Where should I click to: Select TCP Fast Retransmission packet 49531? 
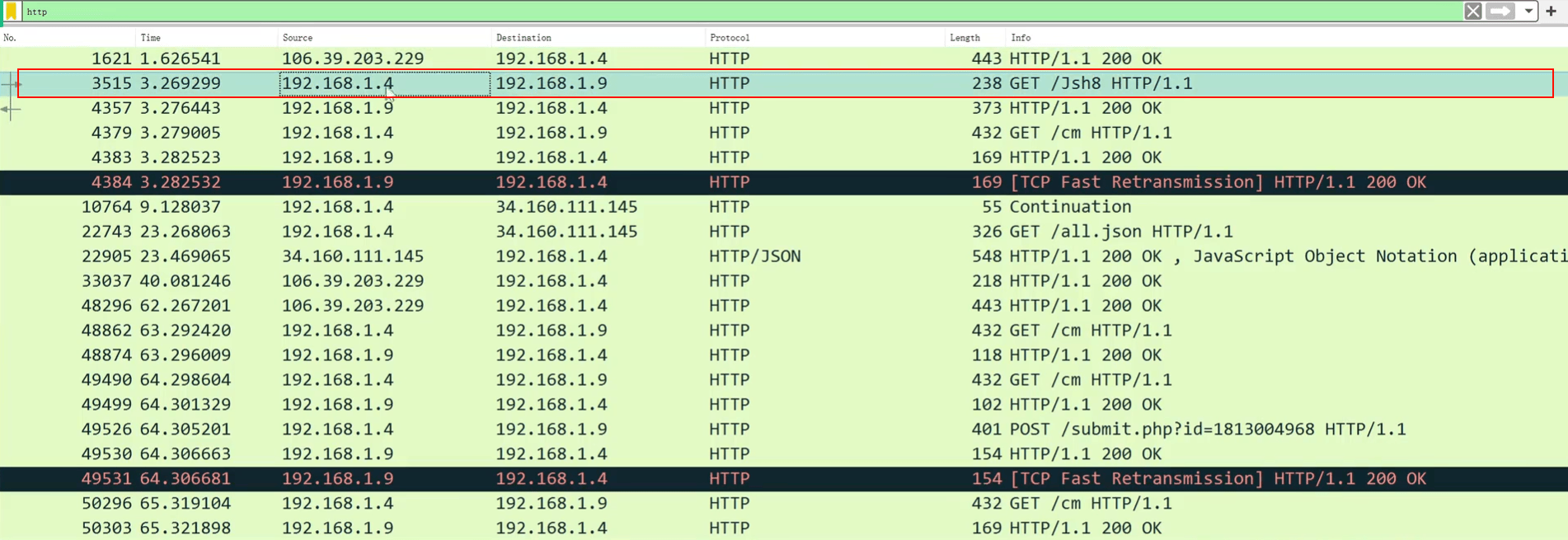(784, 479)
